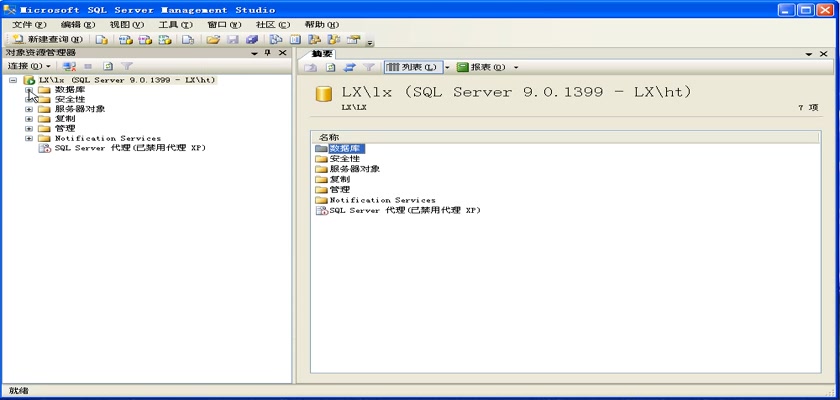
Task: Open the 报表 dropdown arrow
Action: 516,67
